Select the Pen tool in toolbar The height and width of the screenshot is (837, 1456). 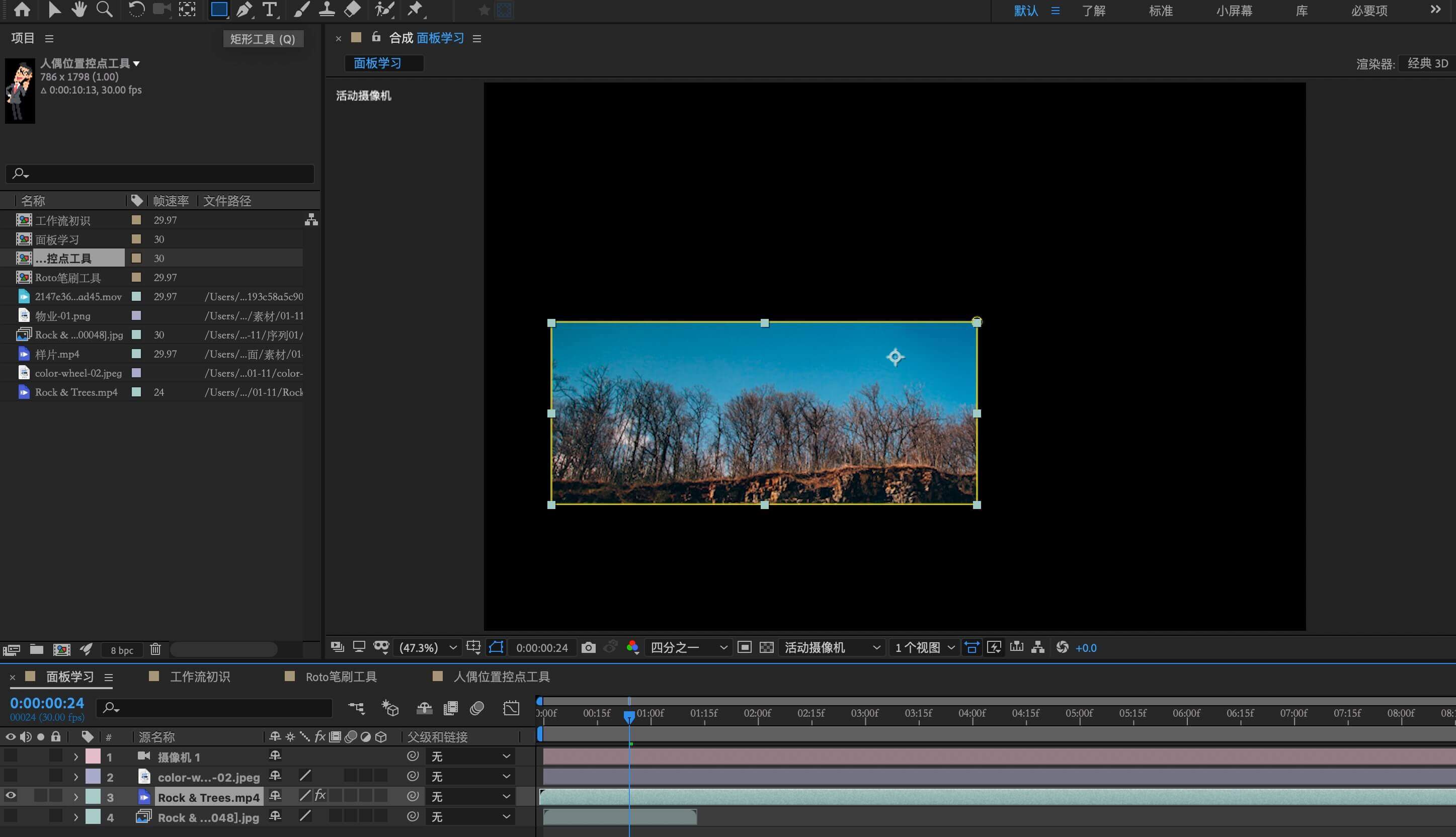[x=244, y=9]
